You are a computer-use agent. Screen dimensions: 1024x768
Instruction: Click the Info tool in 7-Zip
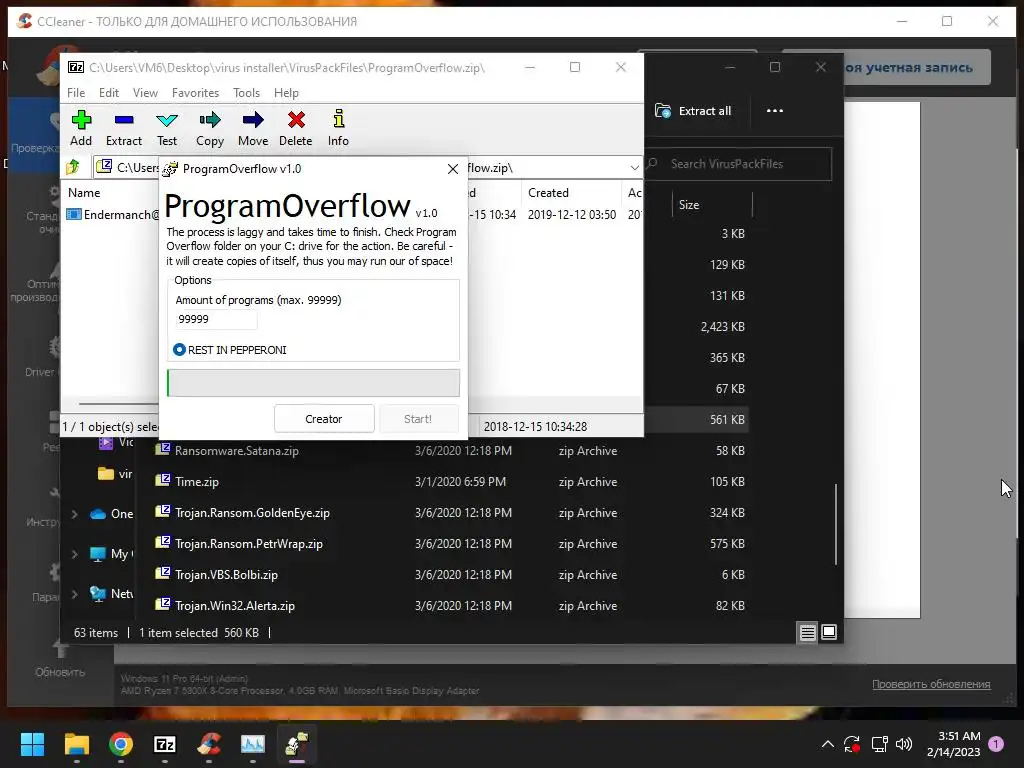(338, 128)
